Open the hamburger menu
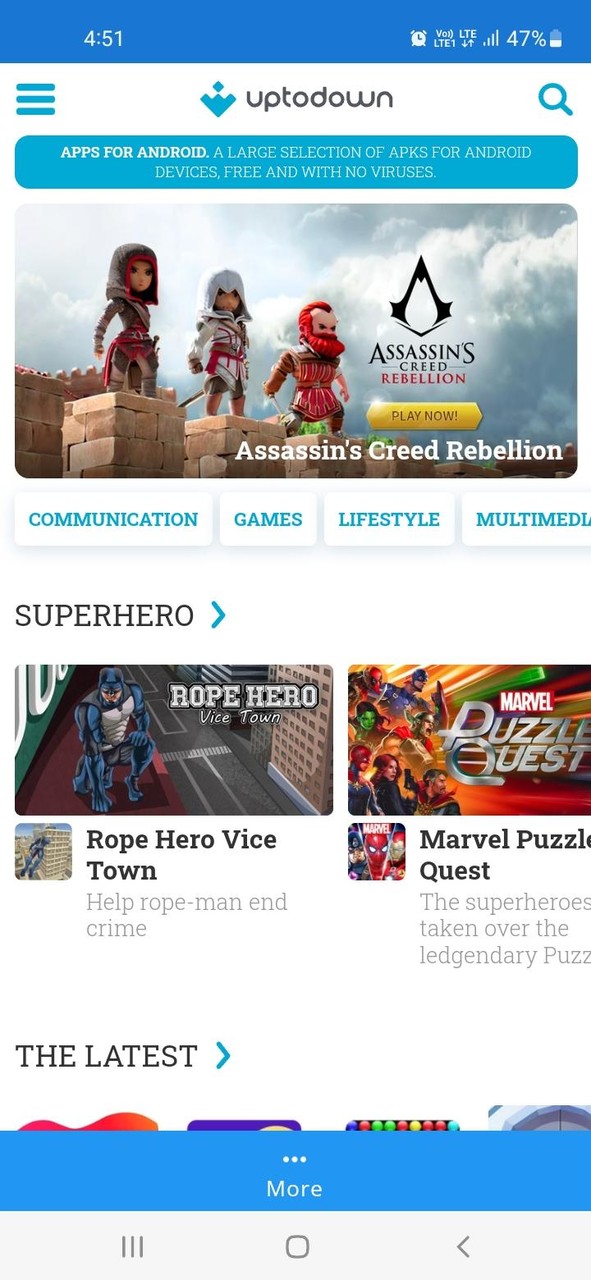 tap(35, 99)
